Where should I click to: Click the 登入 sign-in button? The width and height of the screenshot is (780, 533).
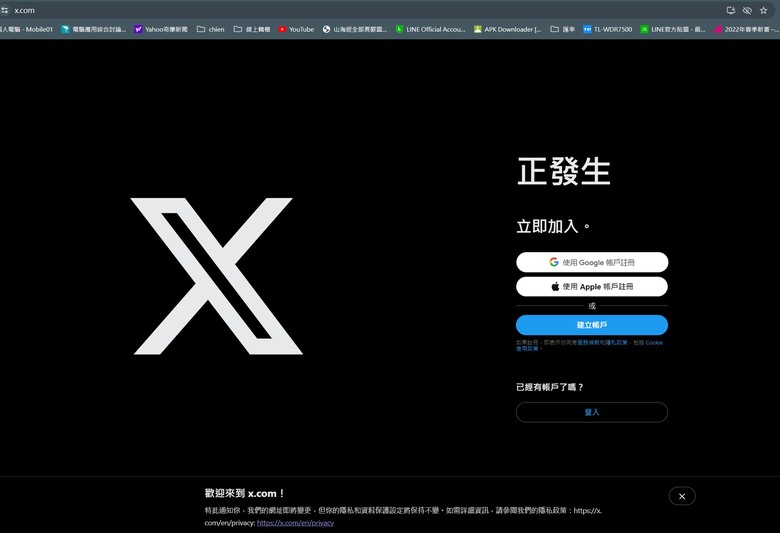click(x=592, y=412)
